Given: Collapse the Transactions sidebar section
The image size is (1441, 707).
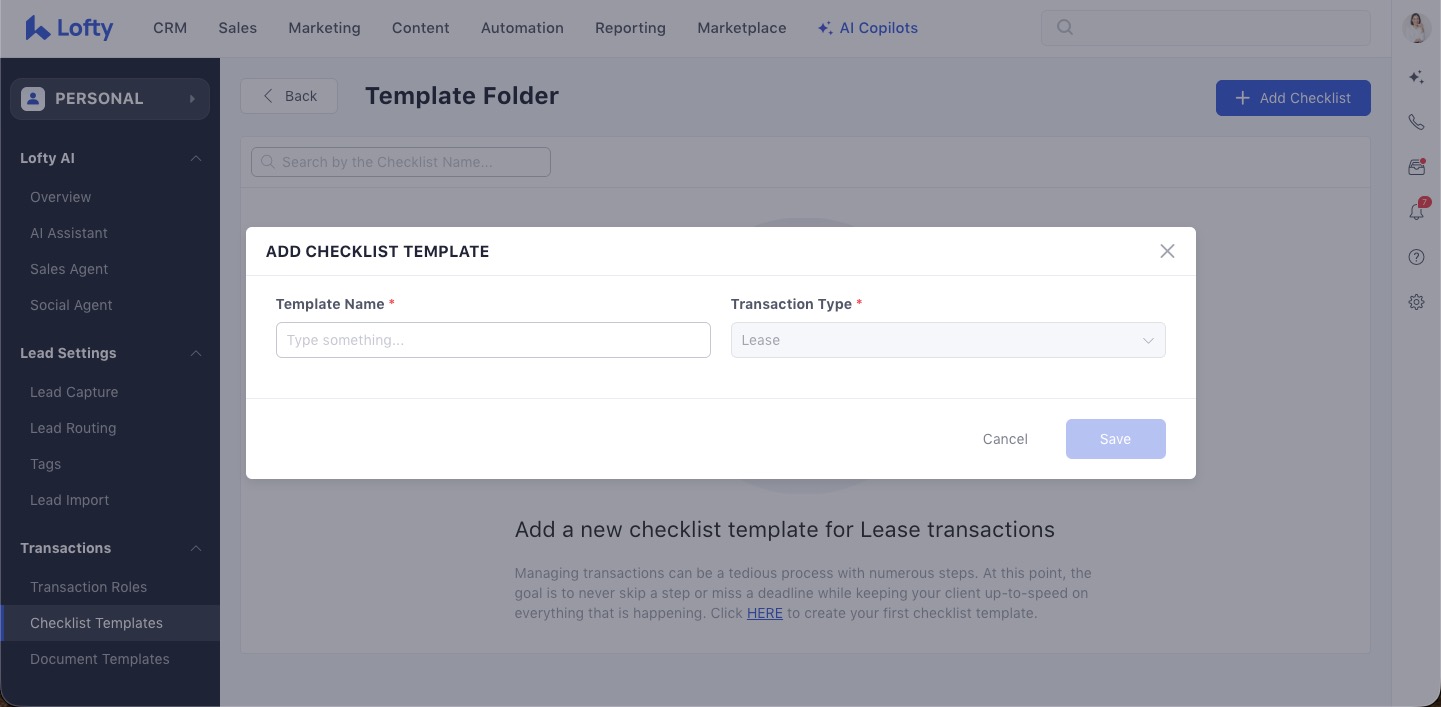Looking at the screenshot, I should pos(196,548).
